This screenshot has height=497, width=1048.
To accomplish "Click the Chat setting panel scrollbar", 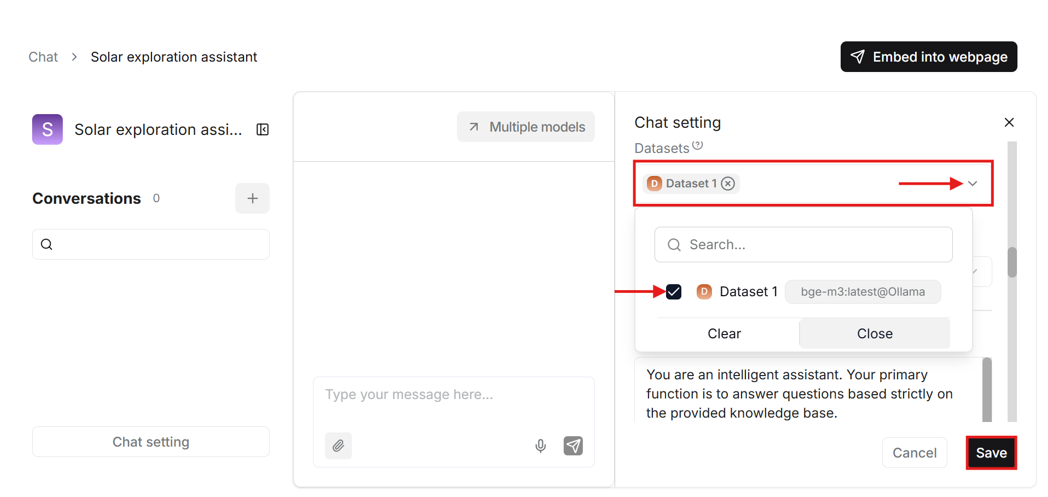I will (x=1012, y=262).
